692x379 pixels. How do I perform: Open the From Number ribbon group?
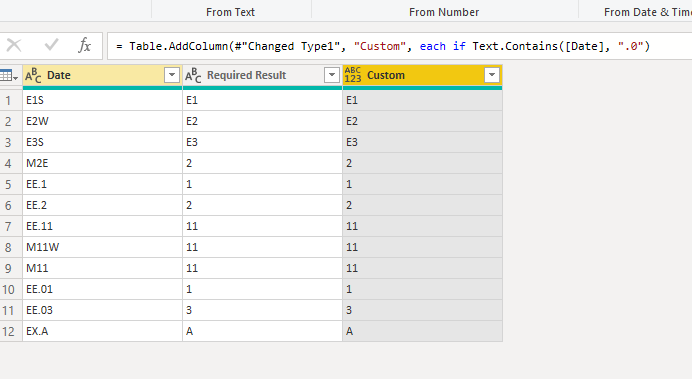(x=444, y=12)
